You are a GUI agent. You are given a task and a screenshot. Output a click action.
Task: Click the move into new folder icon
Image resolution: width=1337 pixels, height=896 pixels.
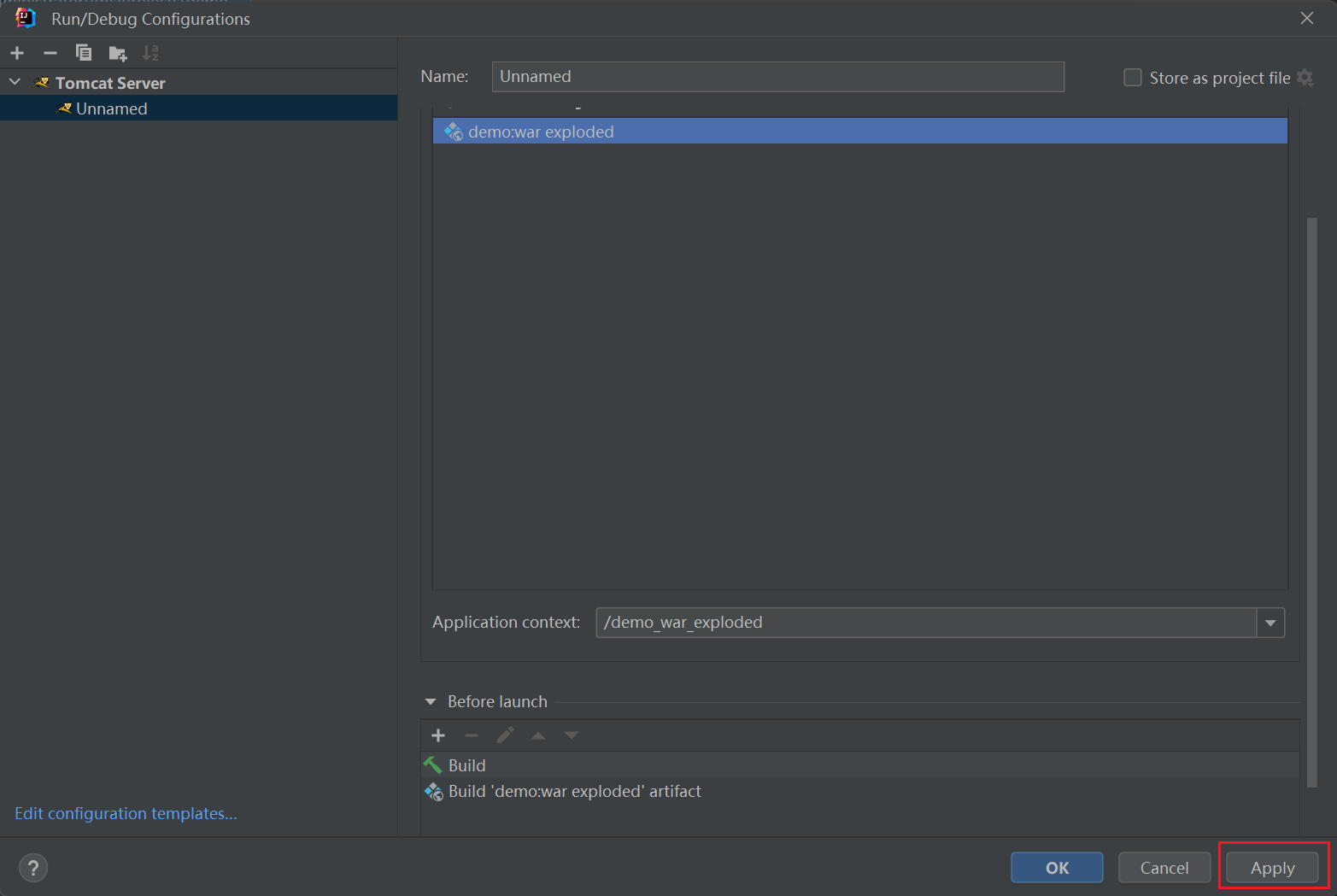point(118,54)
